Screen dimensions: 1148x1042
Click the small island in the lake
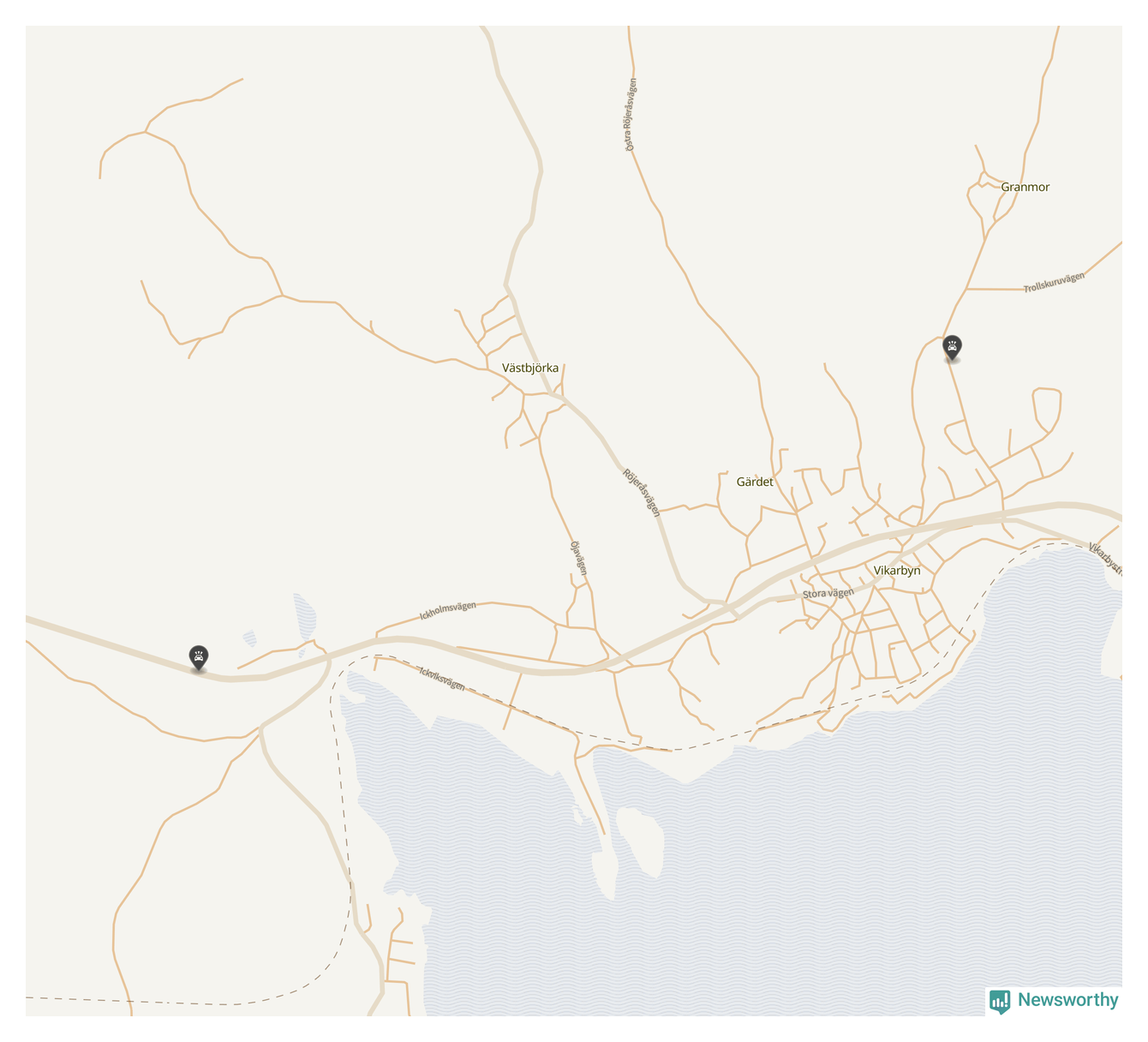tap(639, 841)
